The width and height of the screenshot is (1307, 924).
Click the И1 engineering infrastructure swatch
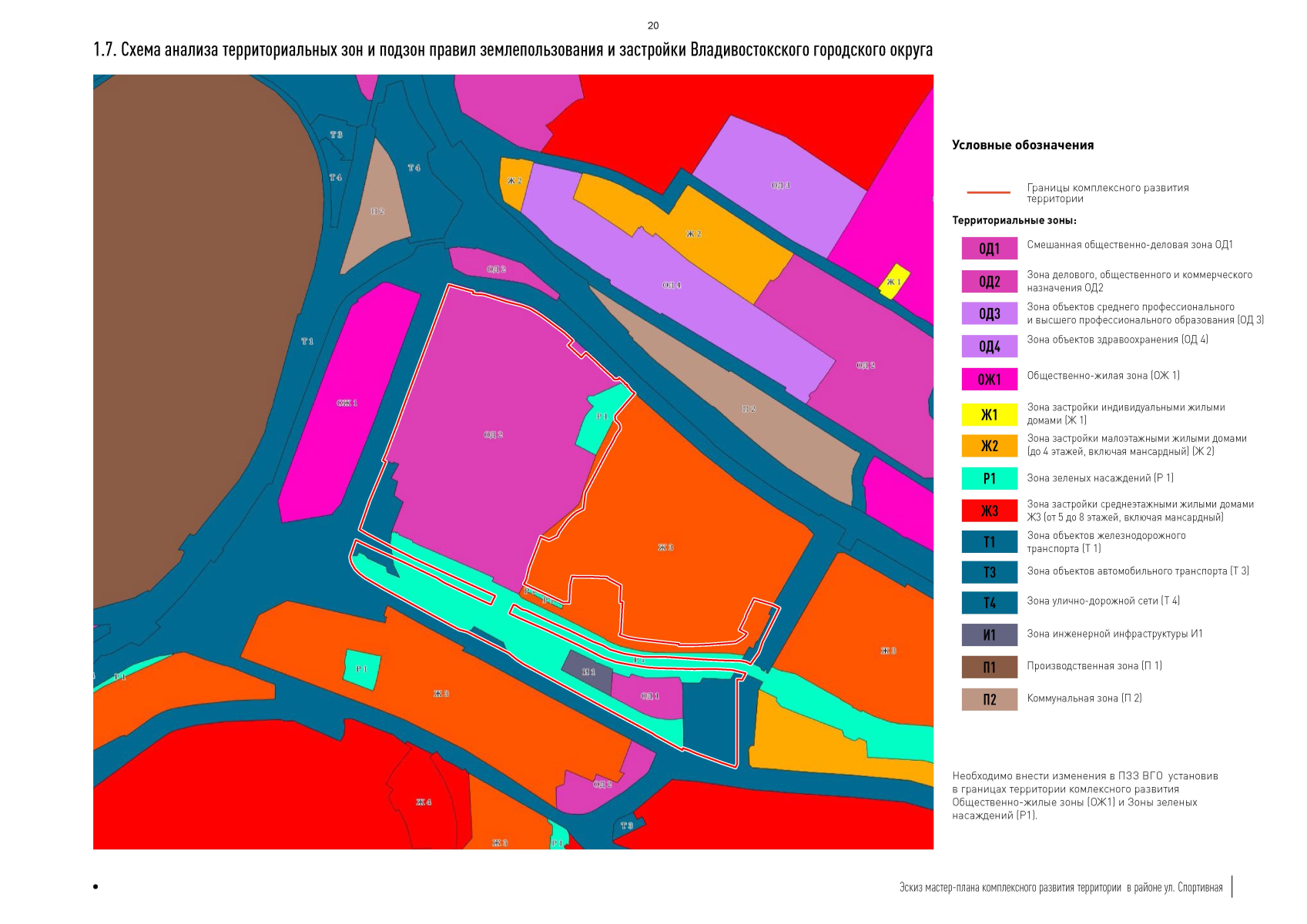pyautogui.click(x=989, y=634)
